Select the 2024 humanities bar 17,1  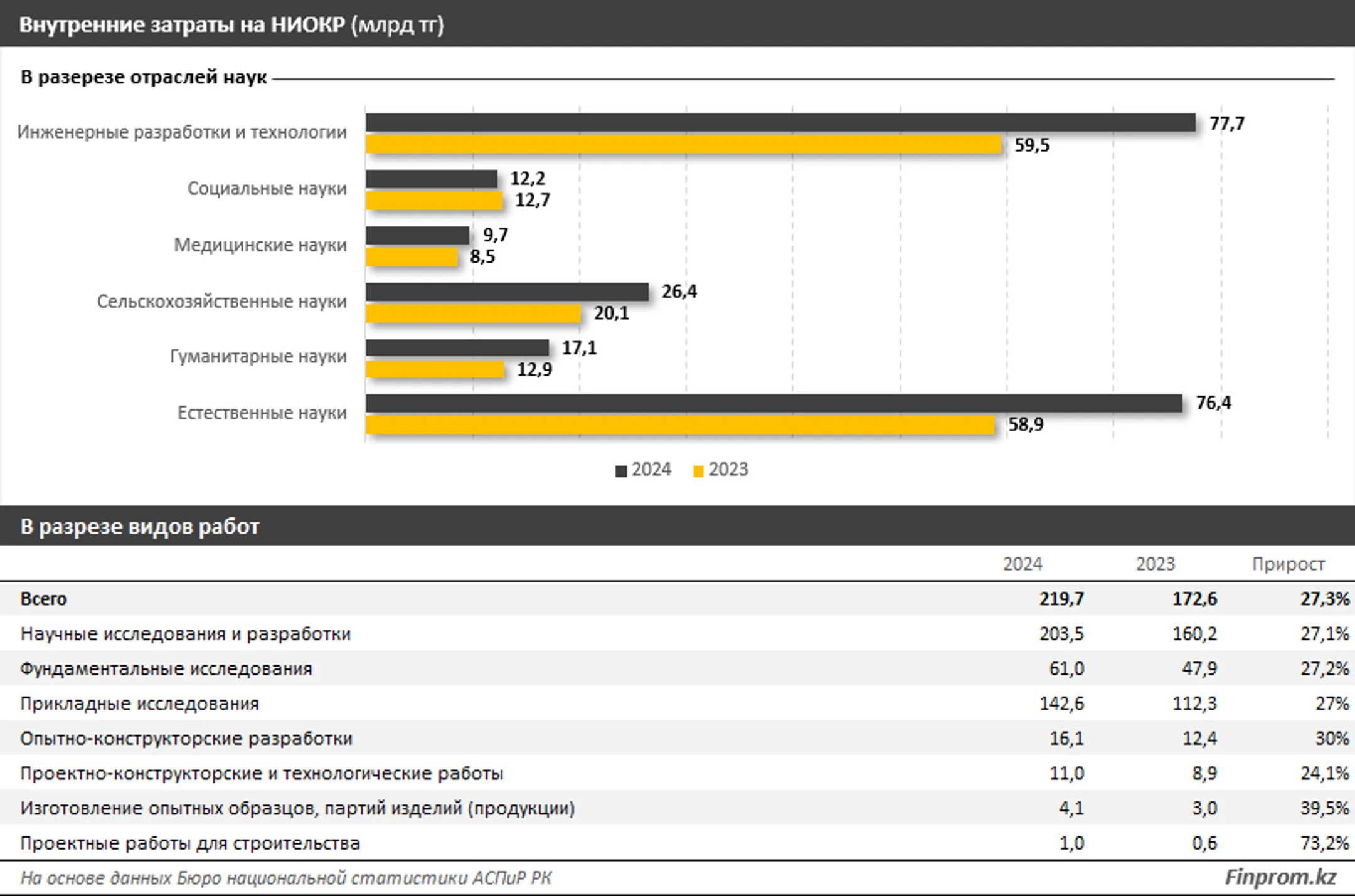(457, 347)
